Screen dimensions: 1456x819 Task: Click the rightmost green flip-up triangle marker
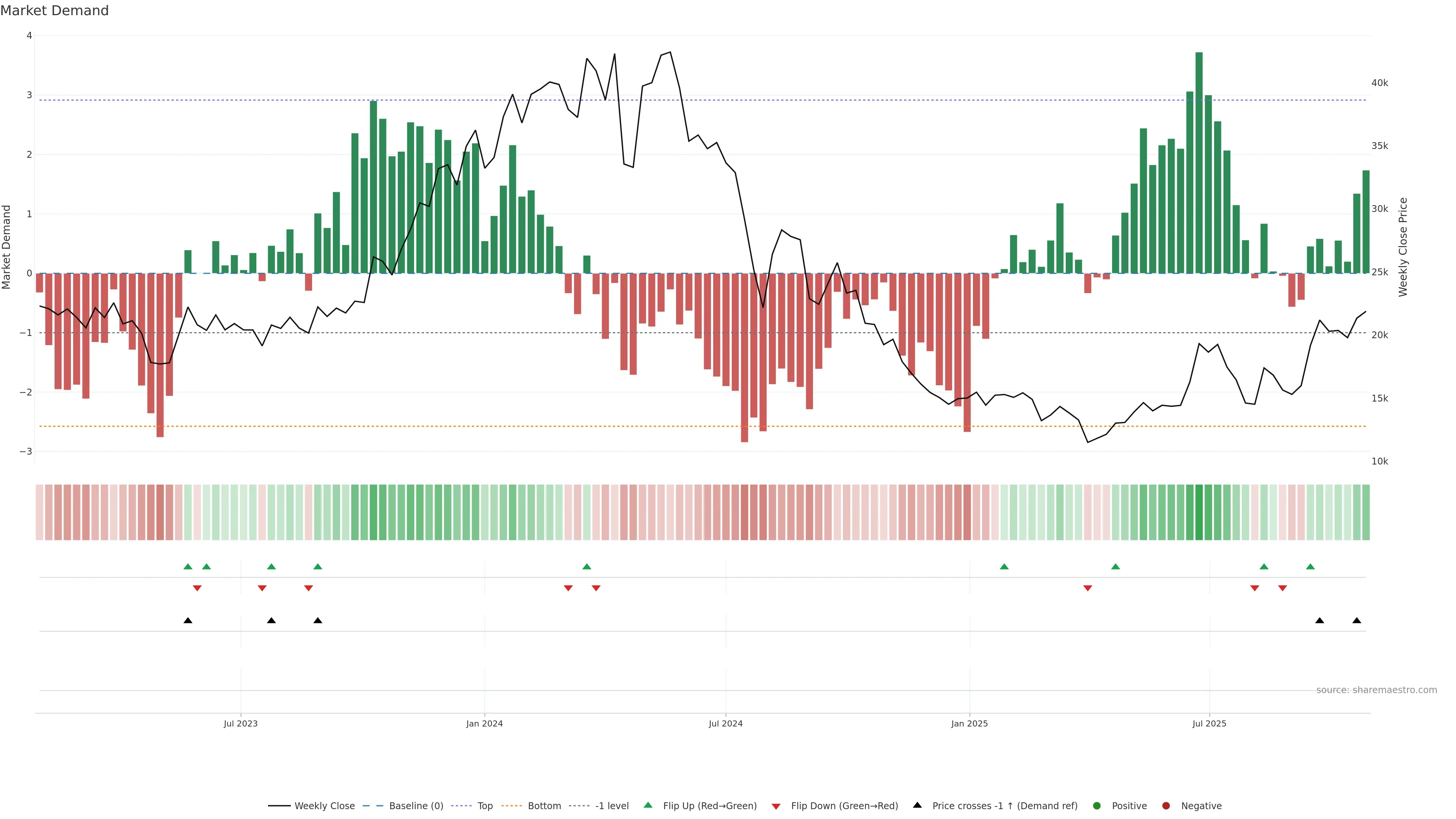click(1310, 567)
